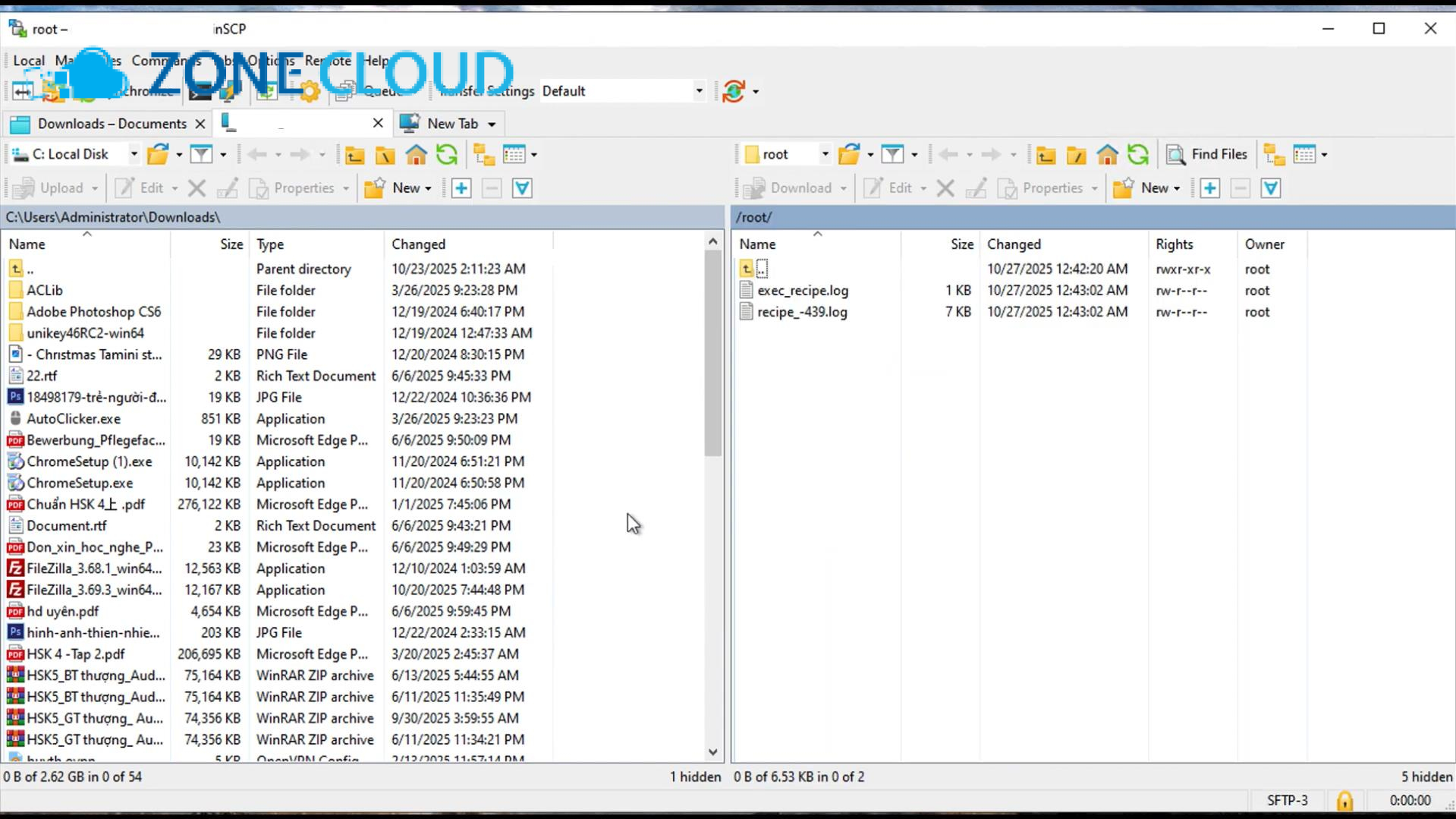This screenshot has width=1456, height=819.
Task: Invert file selection on the local panel
Action: click(522, 187)
